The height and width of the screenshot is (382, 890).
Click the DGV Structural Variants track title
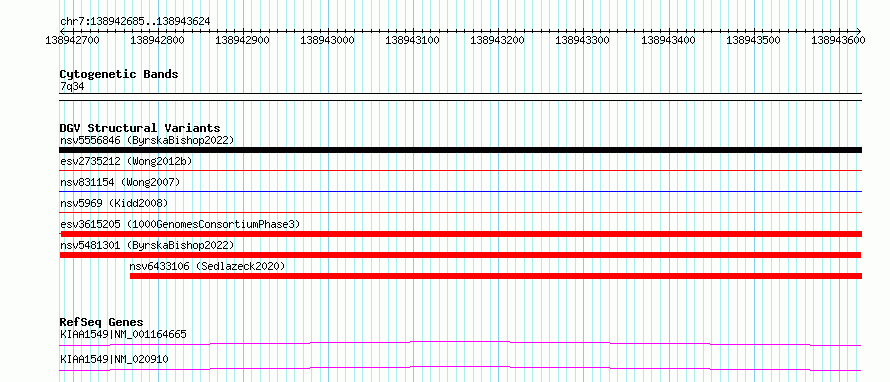pyautogui.click(x=140, y=128)
